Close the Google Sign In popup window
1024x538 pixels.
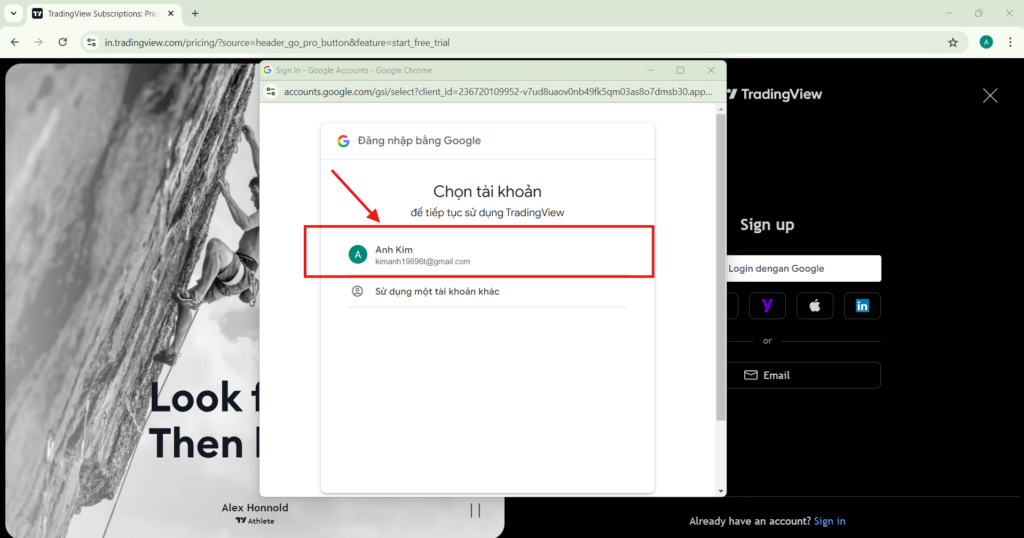point(711,71)
